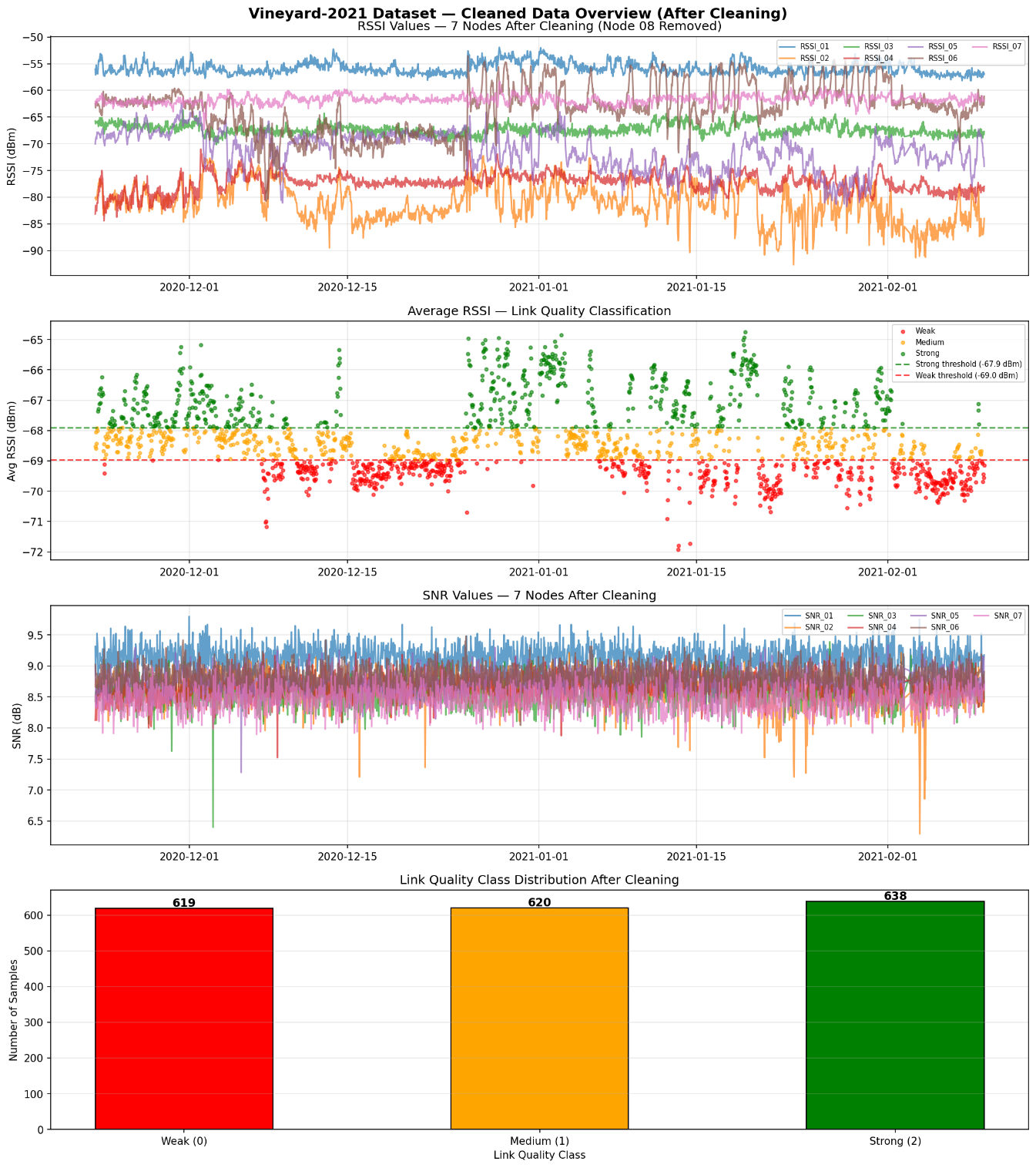This screenshot has width=1036, height=1168.
Task: Select the RSSI_06 legend entry
Action: coord(933,58)
